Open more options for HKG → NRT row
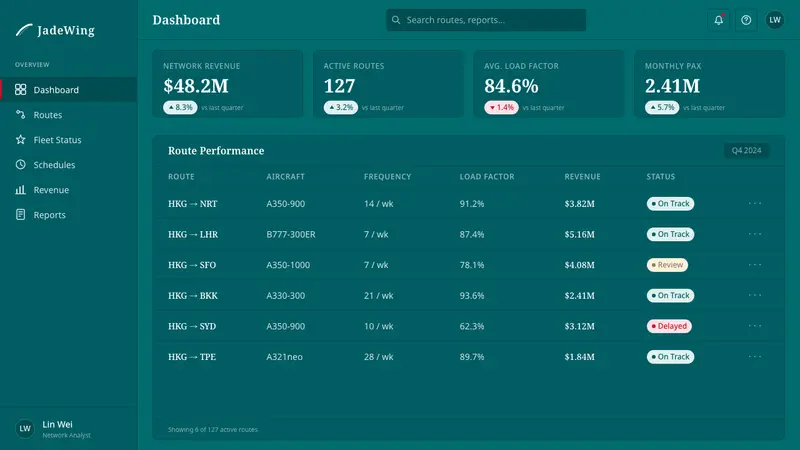This screenshot has height=450, width=800. (x=755, y=204)
